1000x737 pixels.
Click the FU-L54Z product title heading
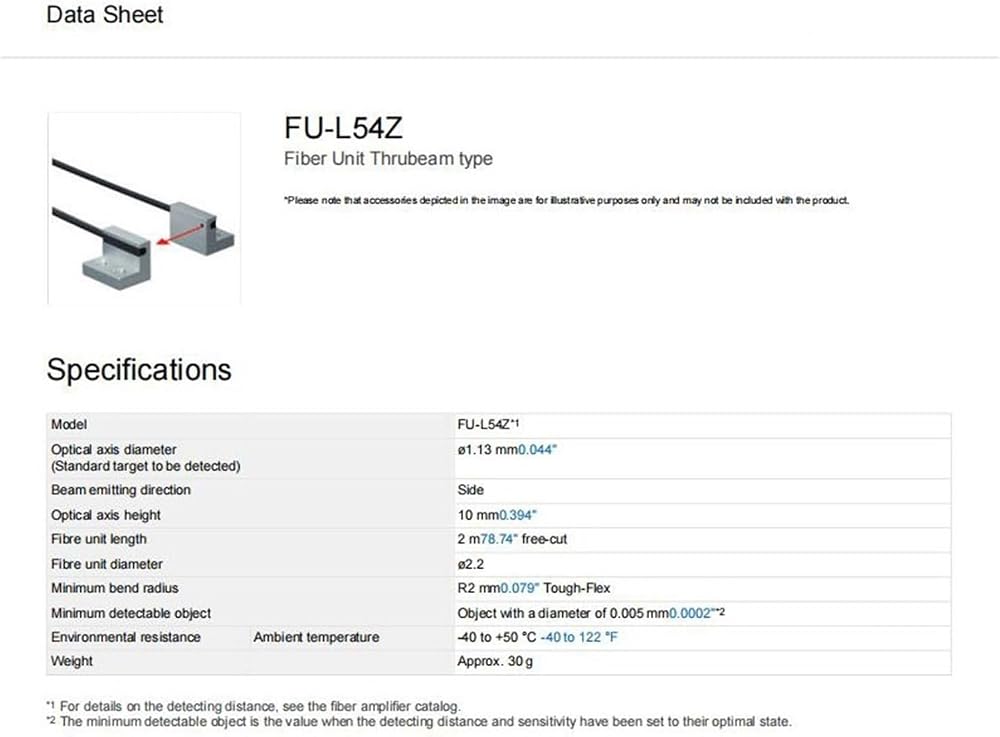pyautogui.click(x=343, y=128)
